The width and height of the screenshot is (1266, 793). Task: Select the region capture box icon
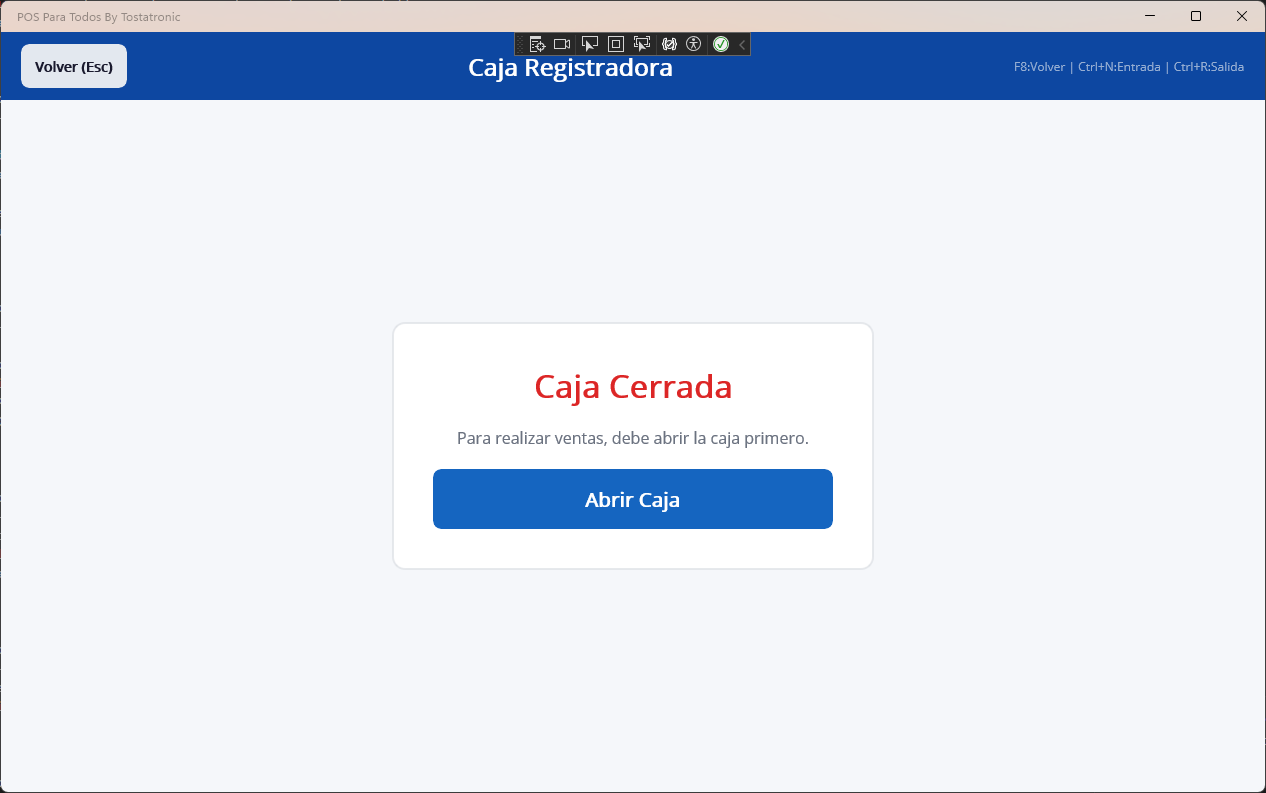click(615, 44)
